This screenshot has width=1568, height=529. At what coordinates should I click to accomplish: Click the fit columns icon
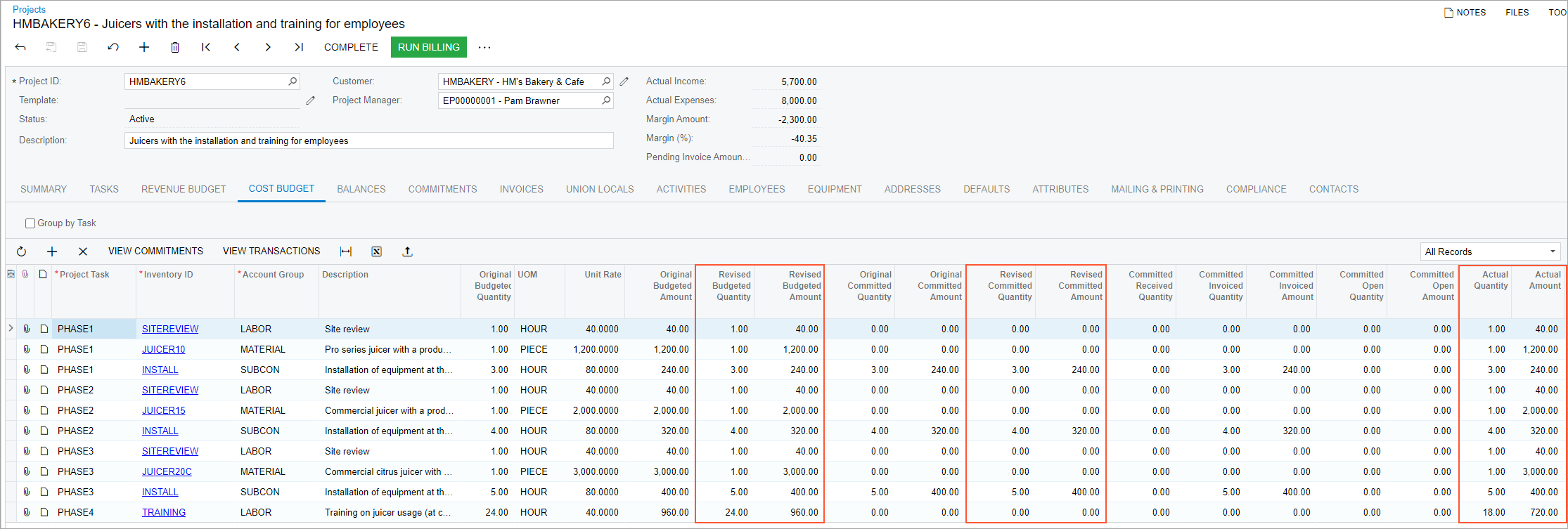(346, 252)
